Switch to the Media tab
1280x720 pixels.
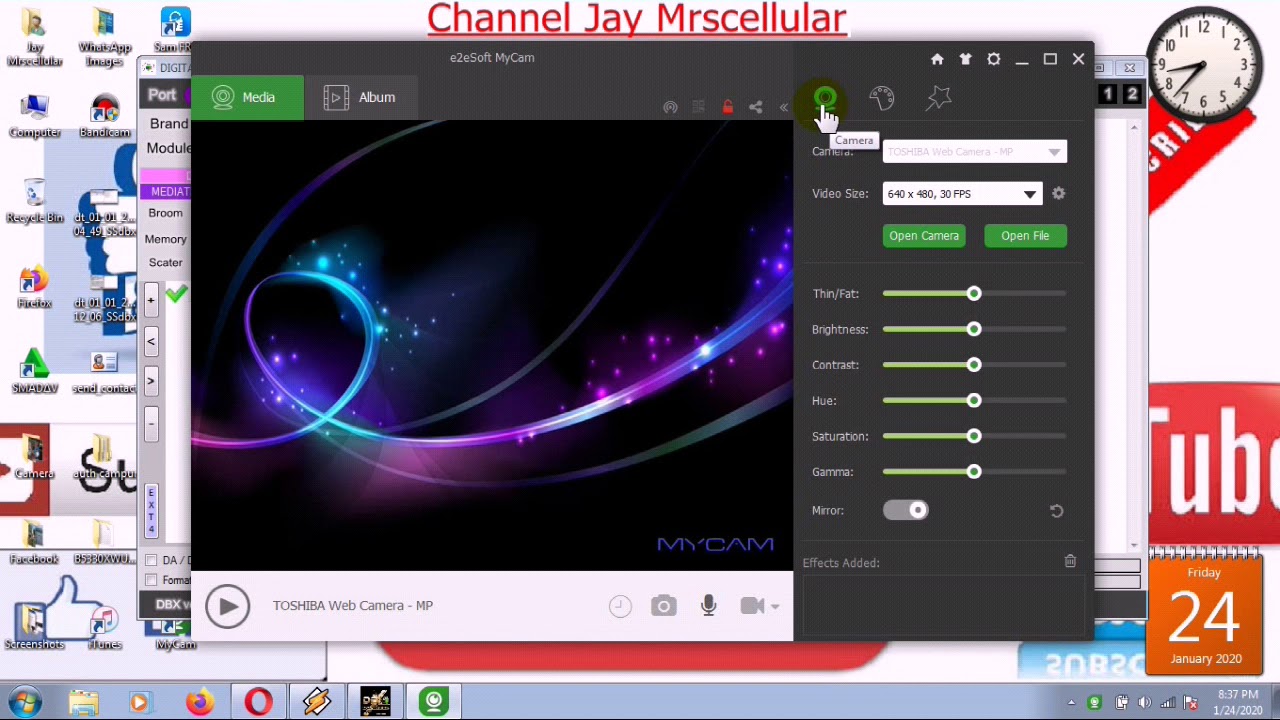point(246,97)
